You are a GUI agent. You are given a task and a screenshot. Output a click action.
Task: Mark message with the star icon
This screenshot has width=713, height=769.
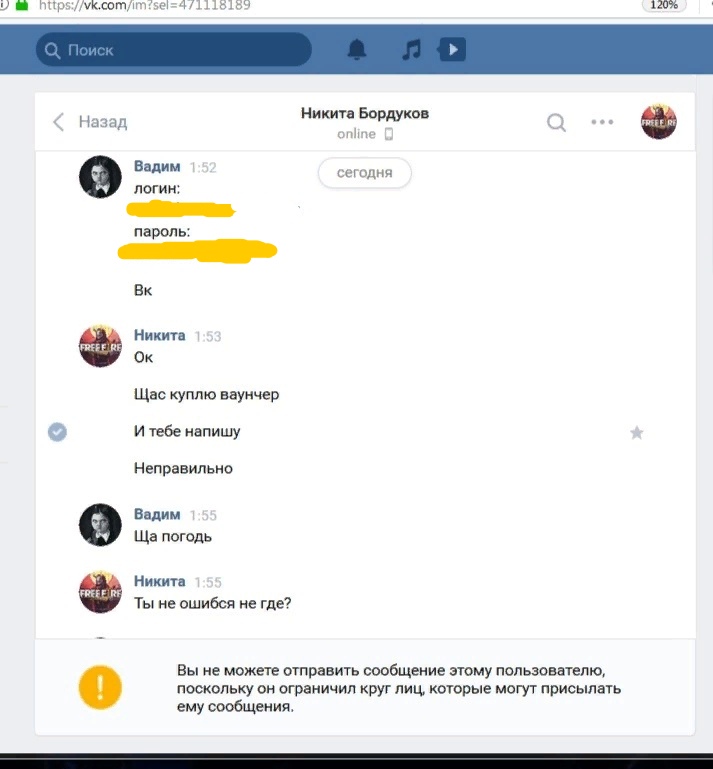point(637,433)
